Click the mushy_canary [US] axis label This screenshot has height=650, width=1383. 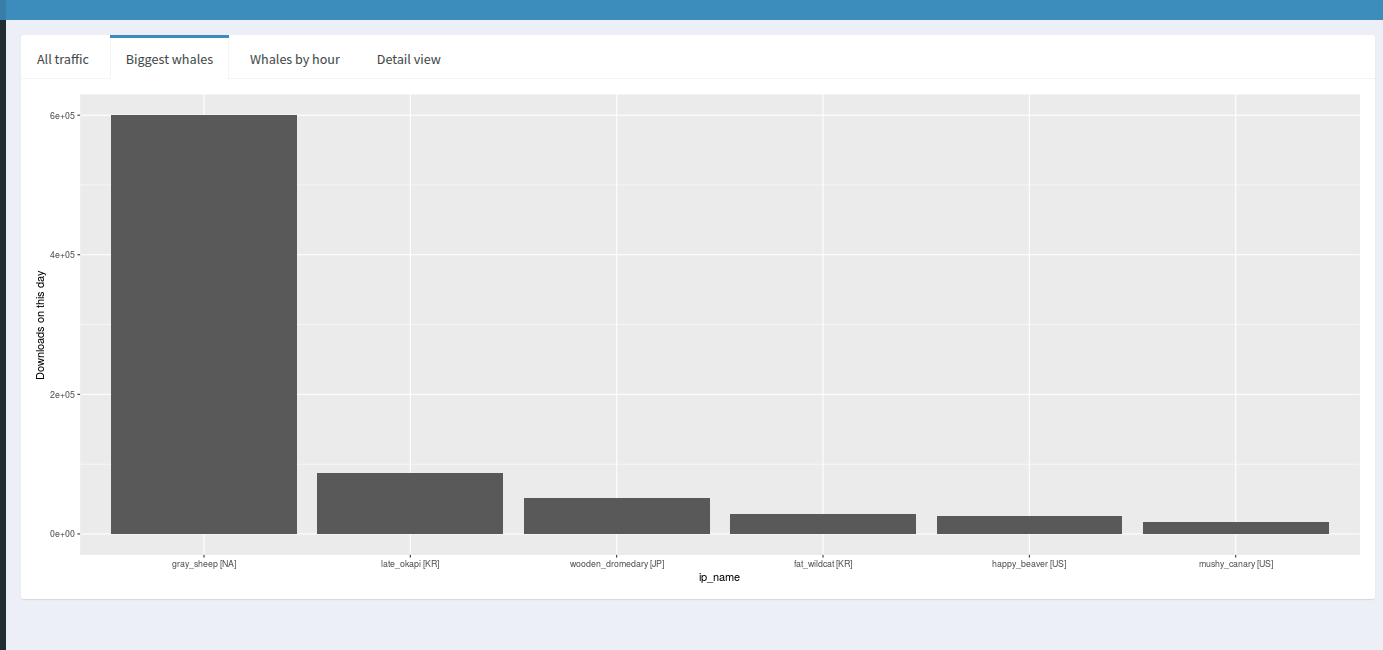click(1236, 564)
